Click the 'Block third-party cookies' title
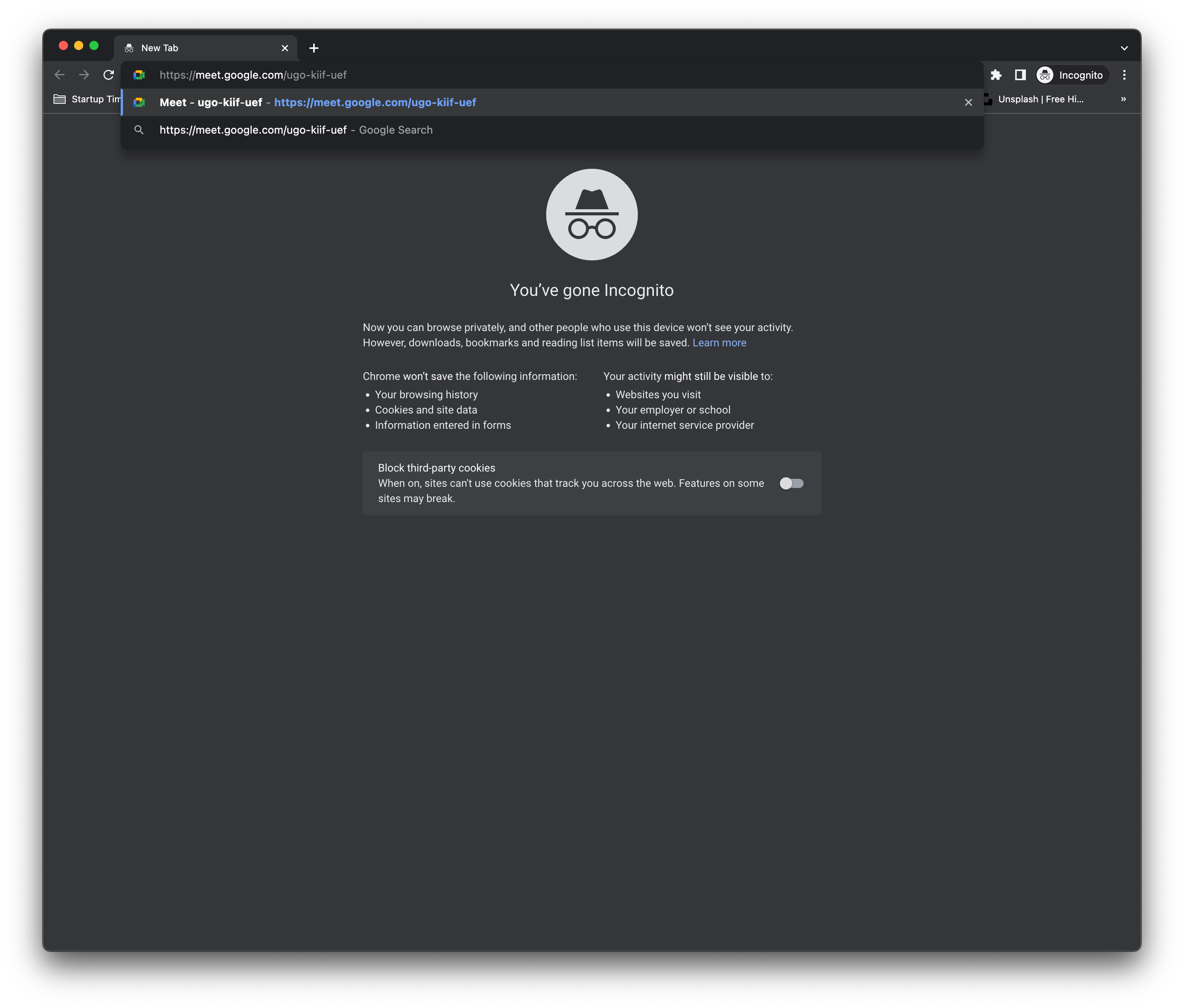This screenshot has width=1184, height=1008. coord(437,468)
